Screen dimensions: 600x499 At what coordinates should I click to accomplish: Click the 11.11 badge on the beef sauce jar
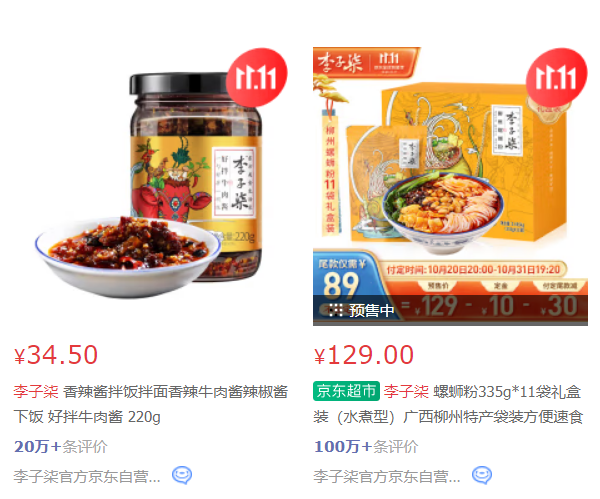[257, 78]
